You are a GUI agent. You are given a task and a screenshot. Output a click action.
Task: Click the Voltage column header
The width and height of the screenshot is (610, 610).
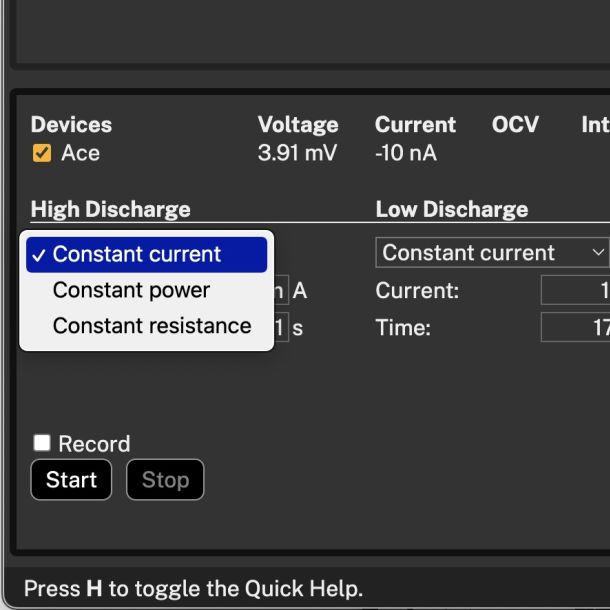(298, 125)
